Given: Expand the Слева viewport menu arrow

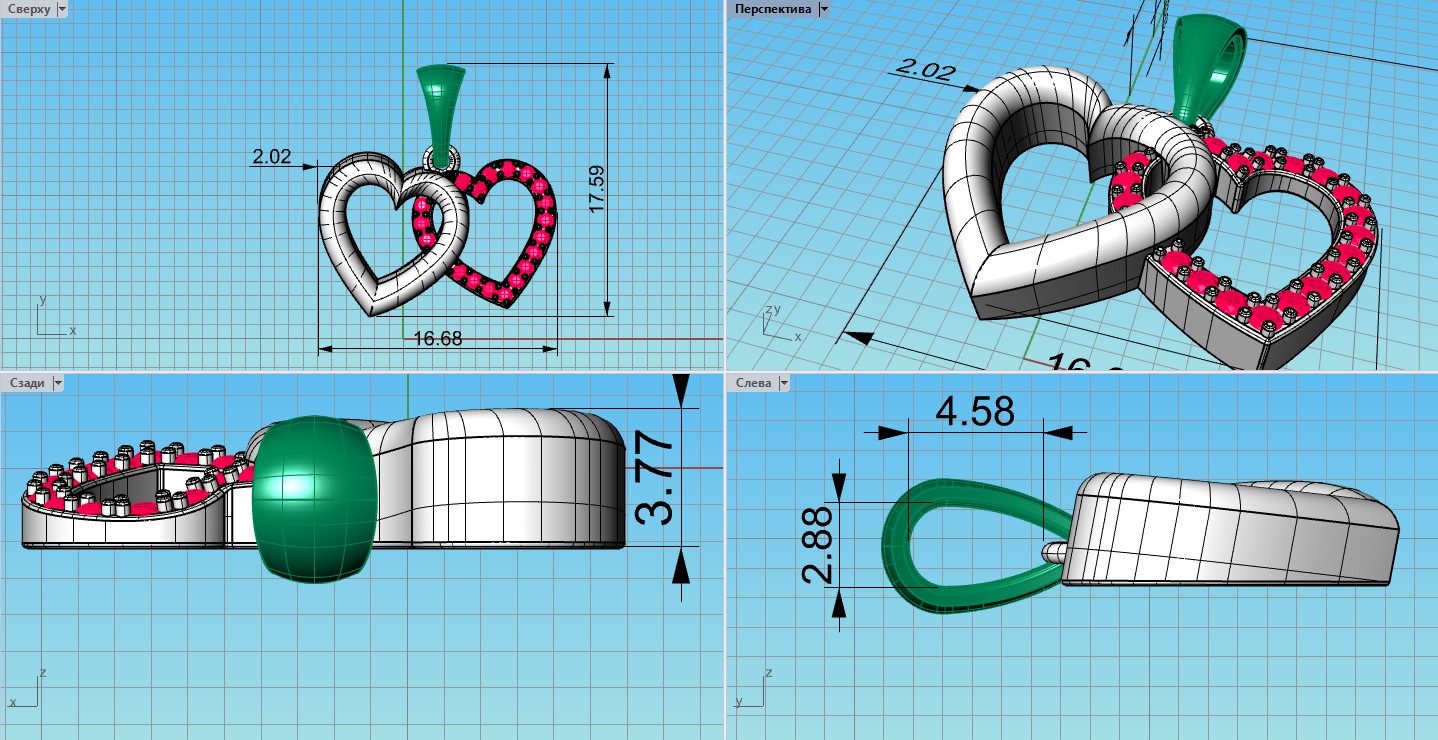Looking at the screenshot, I should coord(784,383).
